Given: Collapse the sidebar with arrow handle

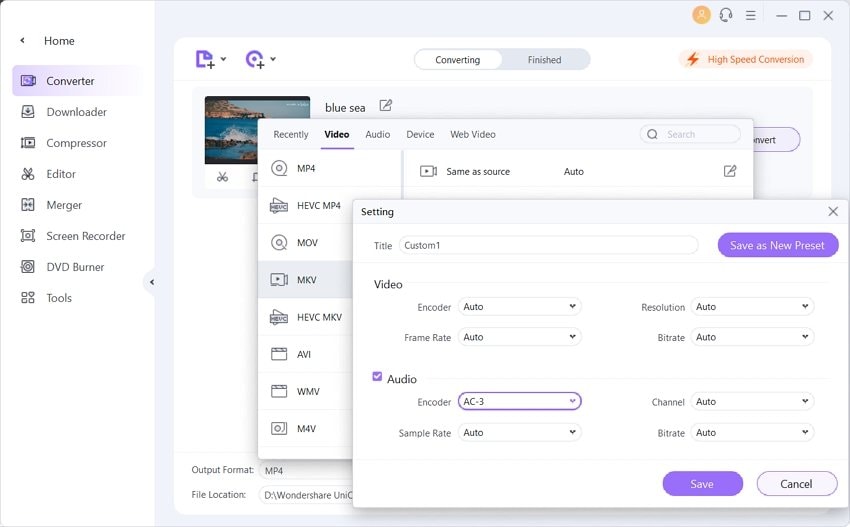Looking at the screenshot, I should [151, 282].
